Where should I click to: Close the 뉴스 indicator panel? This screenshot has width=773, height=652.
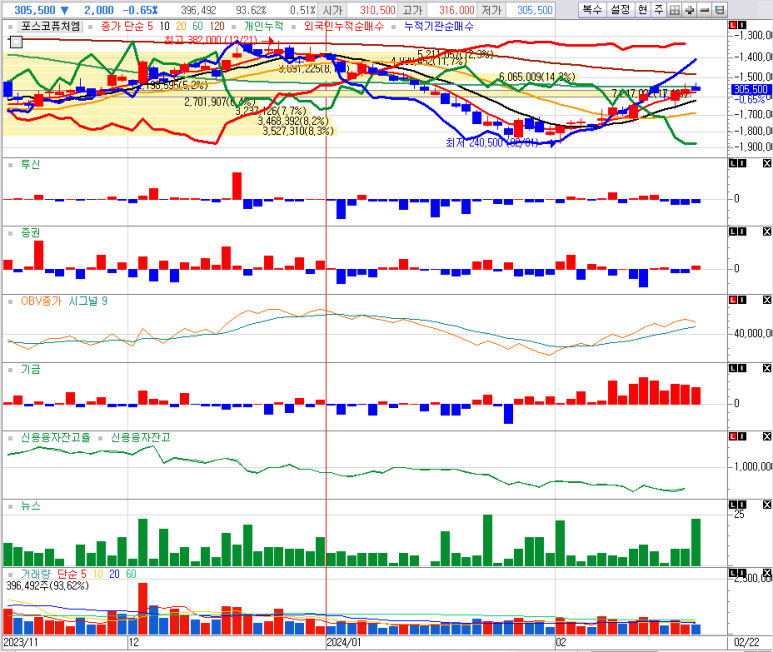coord(767,505)
